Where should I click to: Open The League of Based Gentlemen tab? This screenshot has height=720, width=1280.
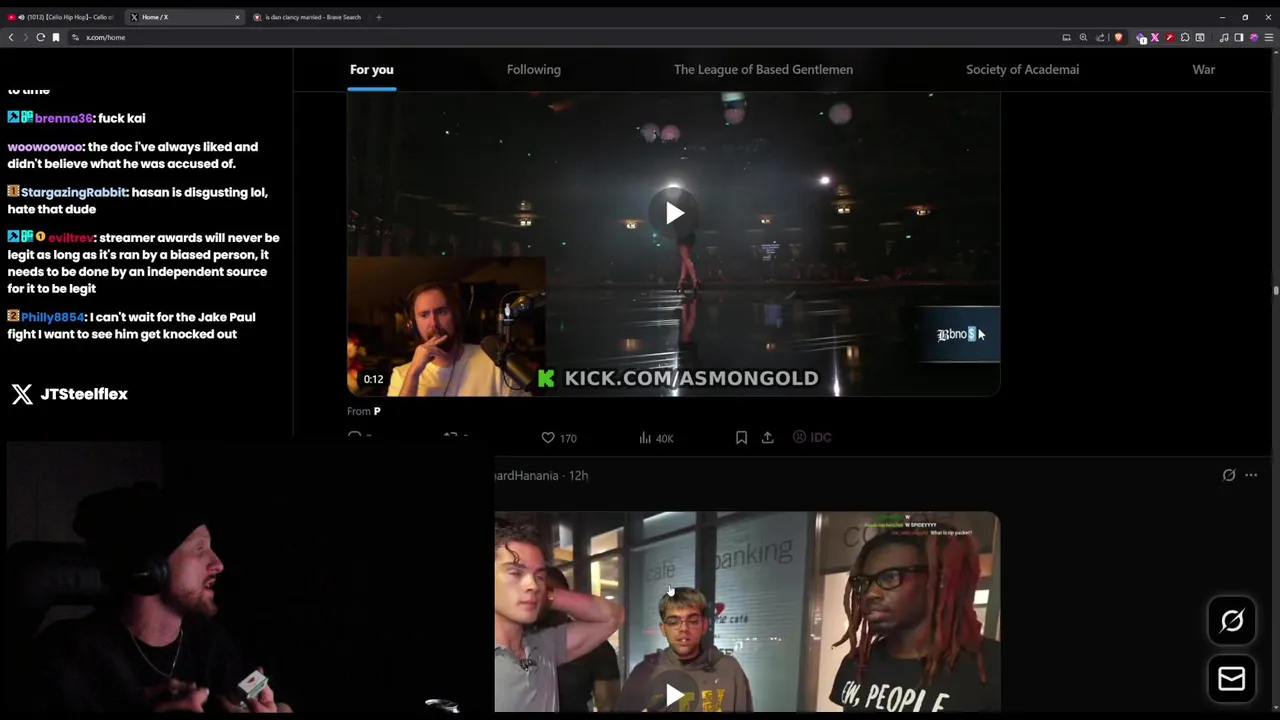tap(763, 69)
